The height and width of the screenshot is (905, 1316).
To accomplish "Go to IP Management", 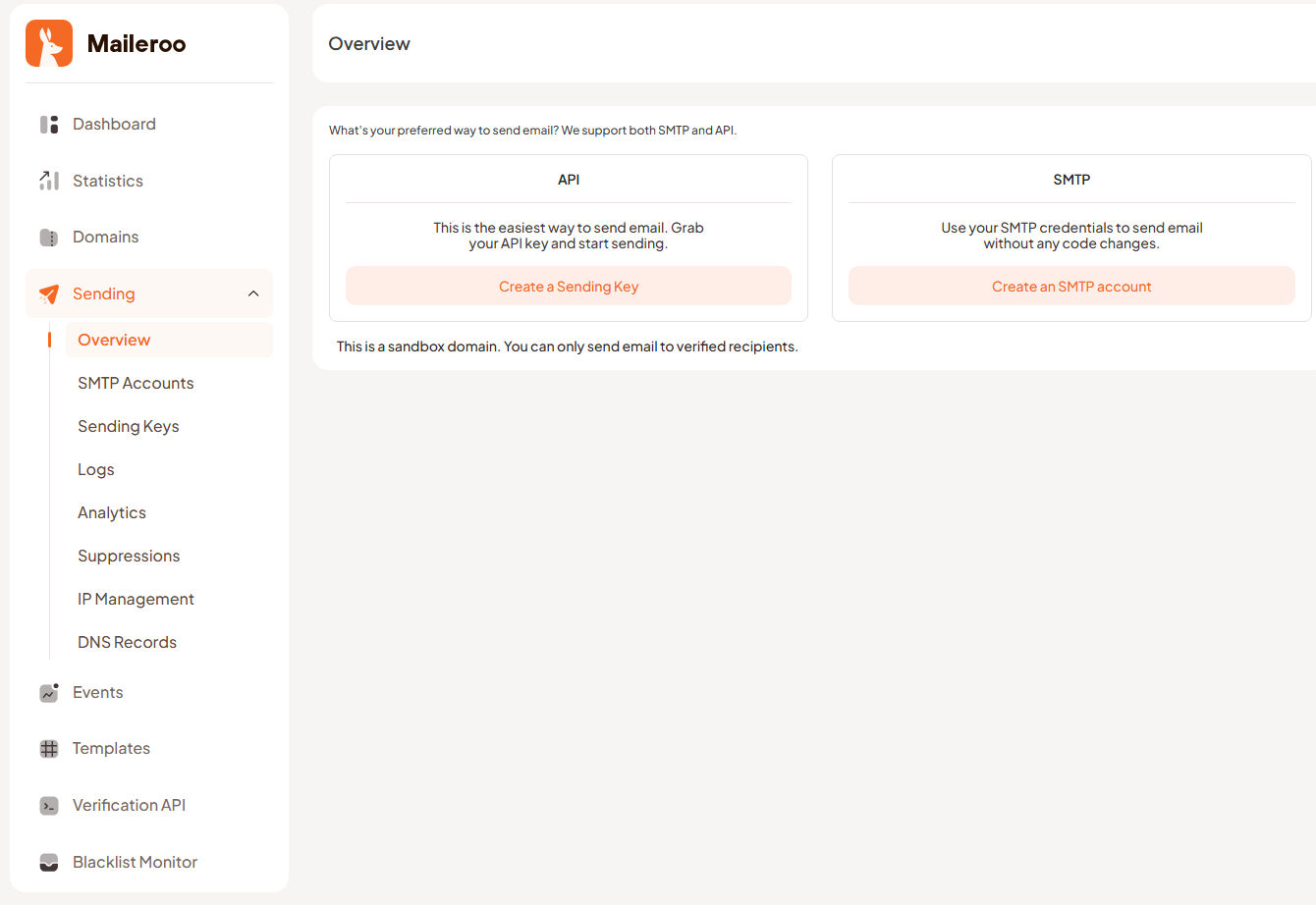I will click(136, 599).
